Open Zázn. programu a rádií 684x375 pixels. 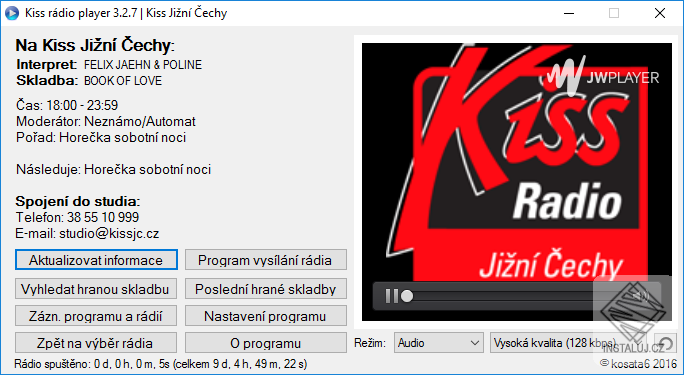click(96, 316)
